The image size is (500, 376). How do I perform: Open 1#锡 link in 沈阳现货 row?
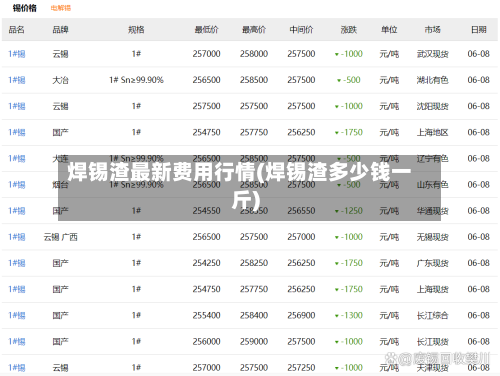click(x=17, y=106)
